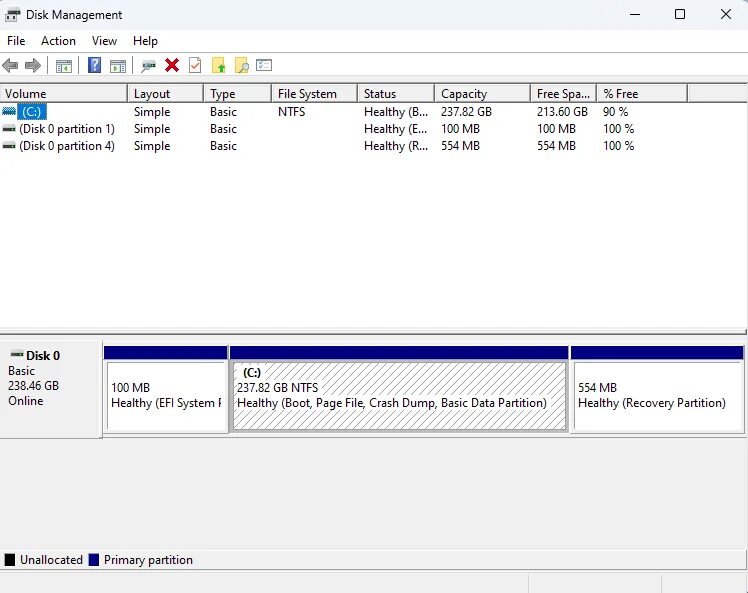Click the Forward arrow toolbar icon
This screenshot has width=748, height=593.
(x=32, y=65)
